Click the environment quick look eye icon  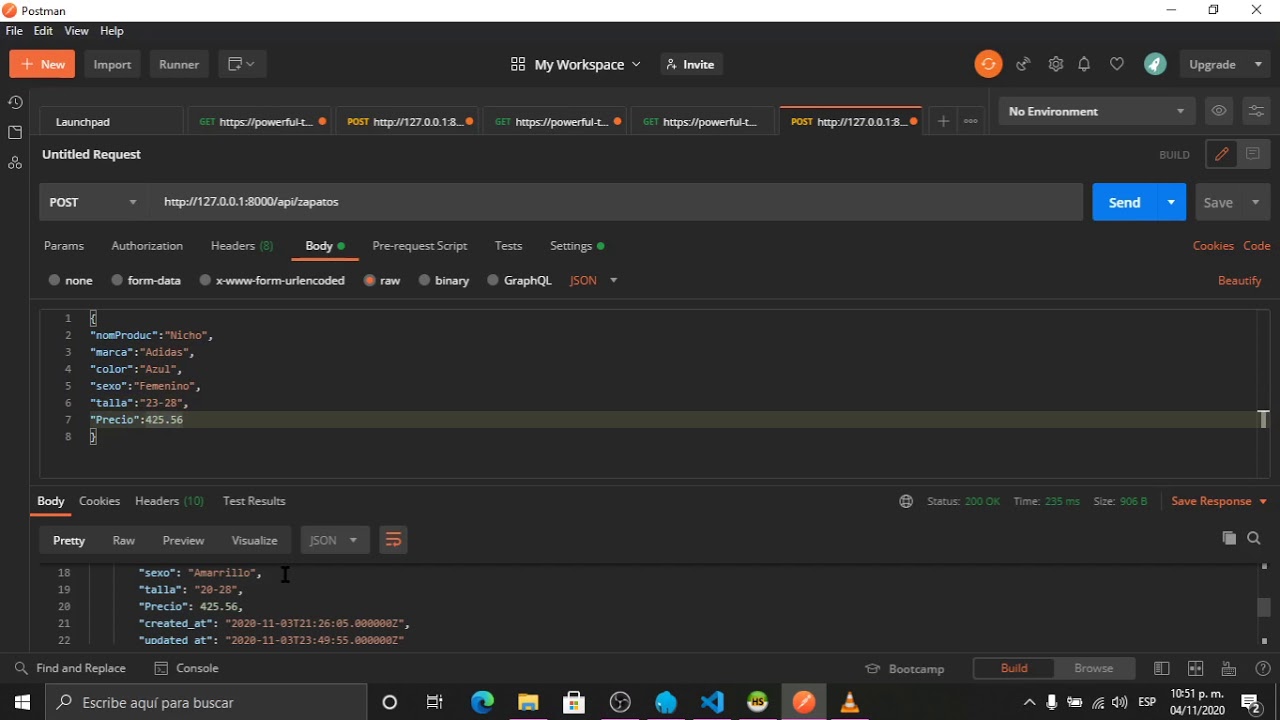[x=1218, y=111]
